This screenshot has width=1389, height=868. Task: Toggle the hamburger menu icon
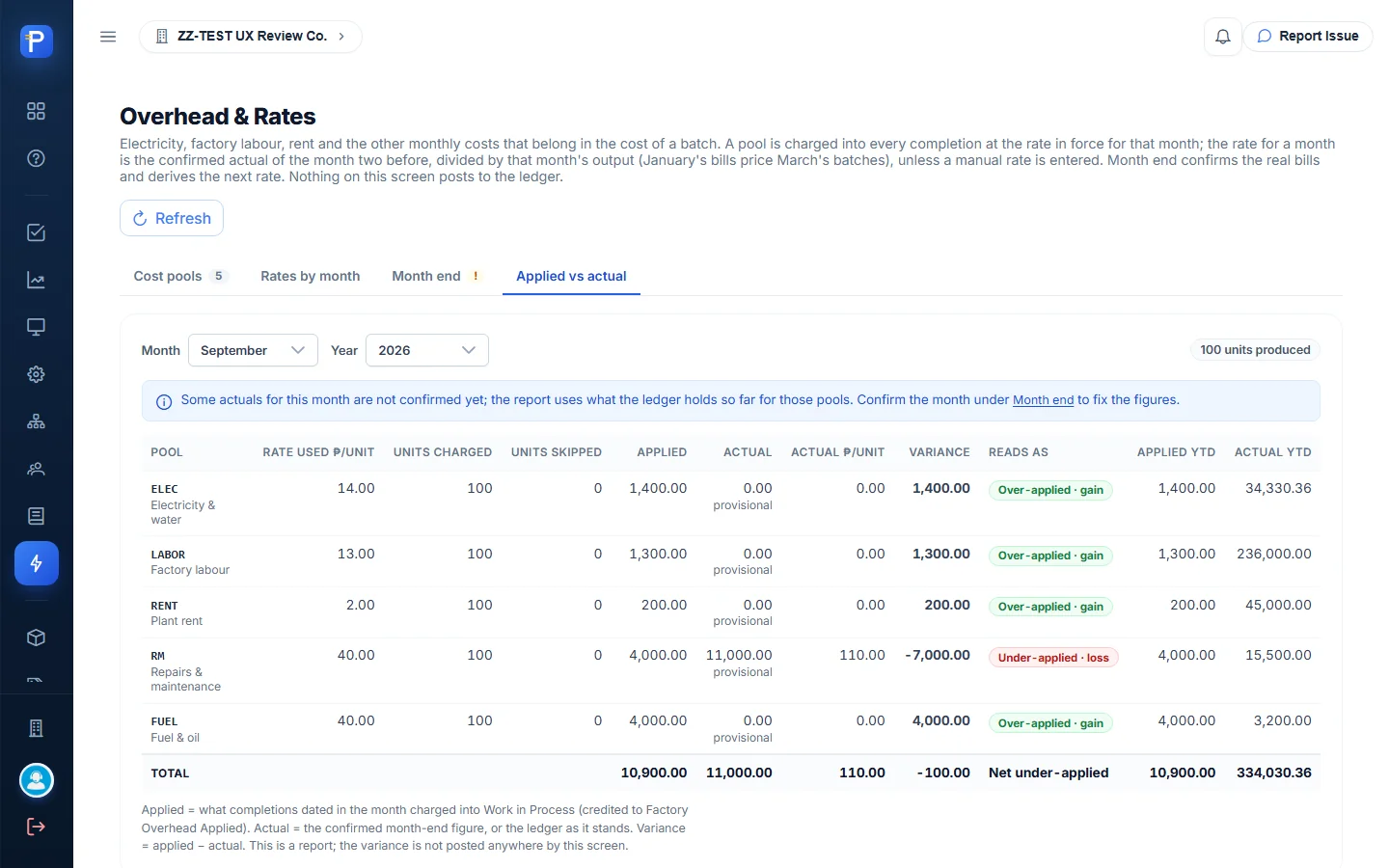click(108, 37)
